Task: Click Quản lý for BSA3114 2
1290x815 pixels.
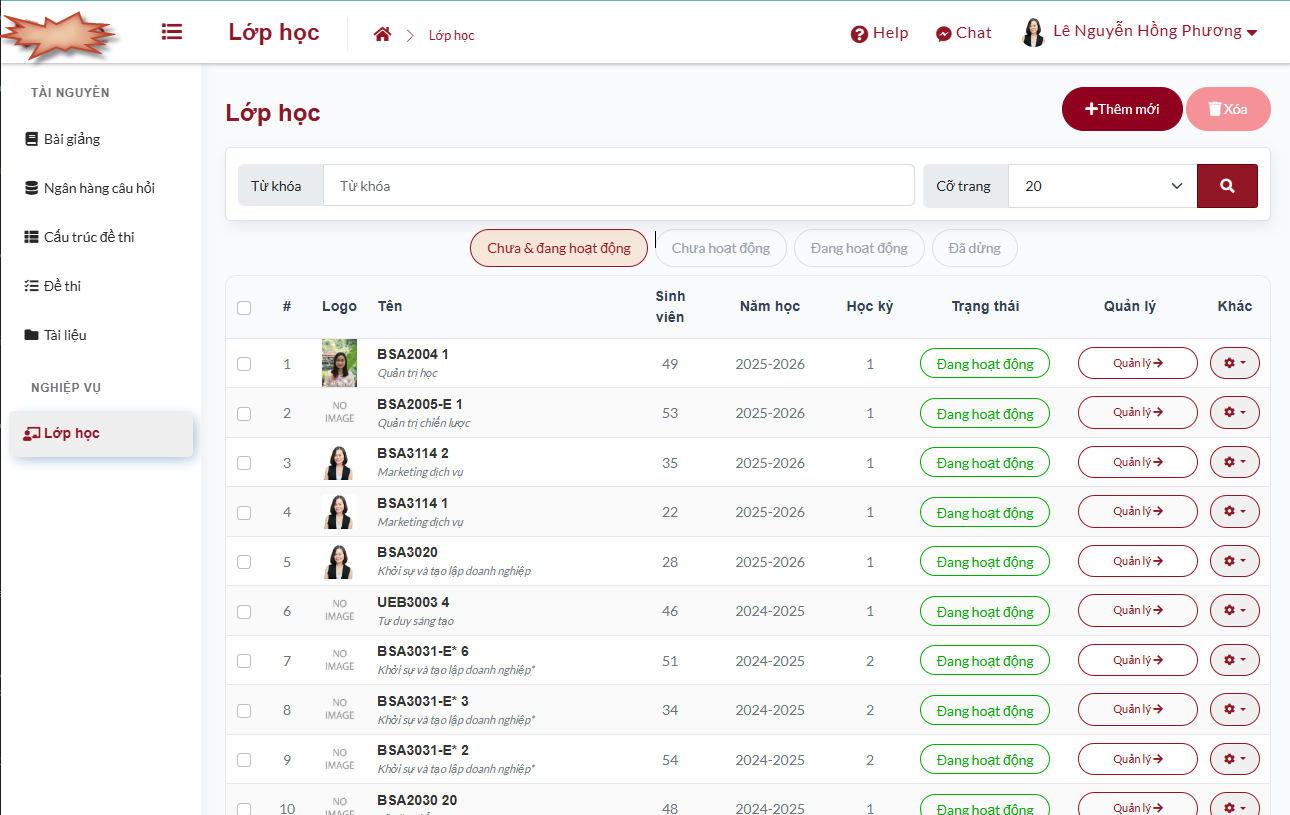Action: (x=1137, y=463)
